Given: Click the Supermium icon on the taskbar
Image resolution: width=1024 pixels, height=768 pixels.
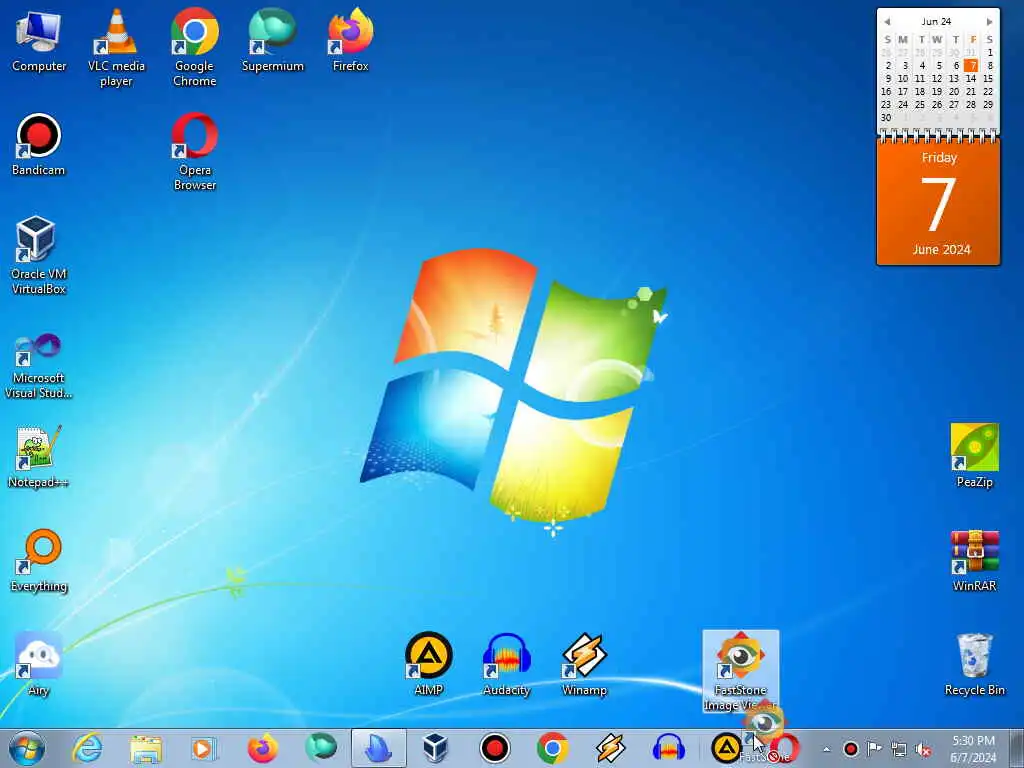Looking at the screenshot, I should pyautogui.click(x=321, y=748).
